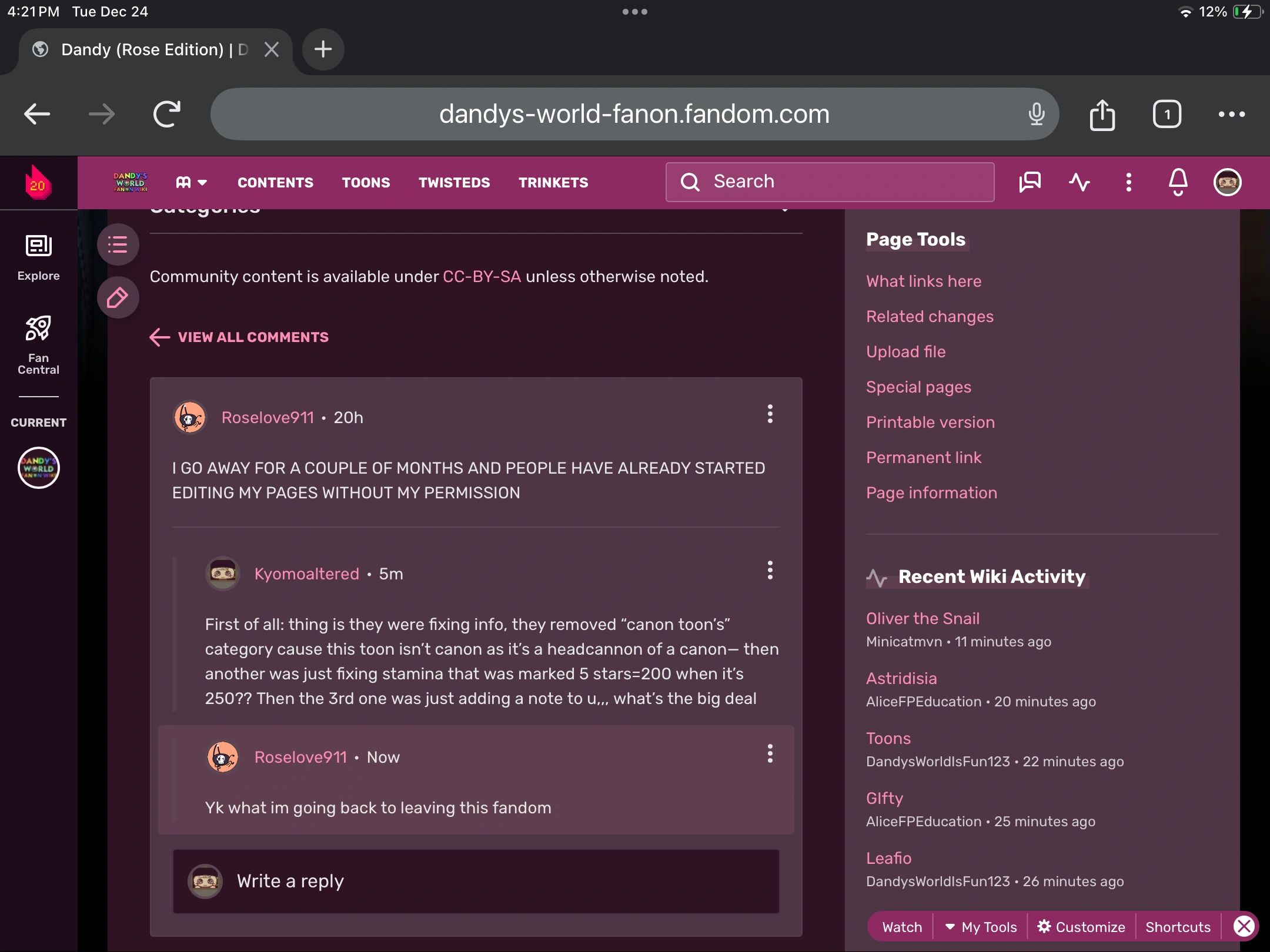This screenshot has height=952, width=1270.
Task: Tap the browser share icon
Action: [1102, 114]
